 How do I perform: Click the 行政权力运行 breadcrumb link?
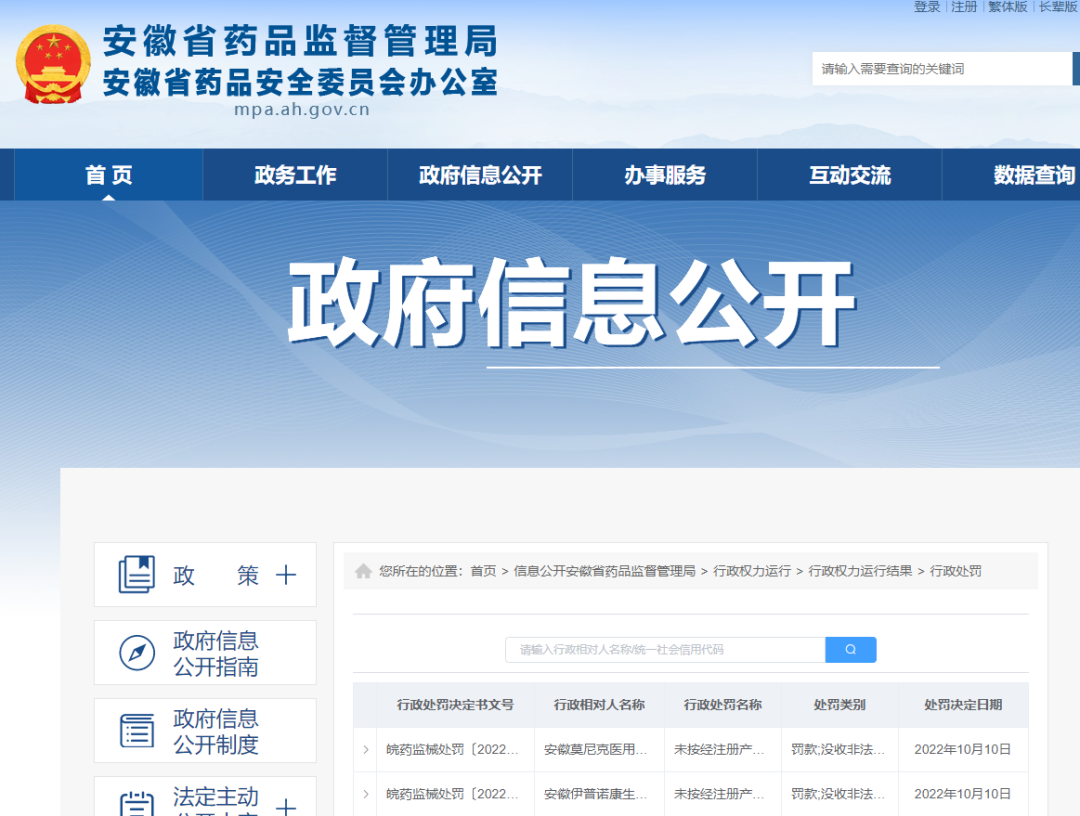tap(751, 571)
